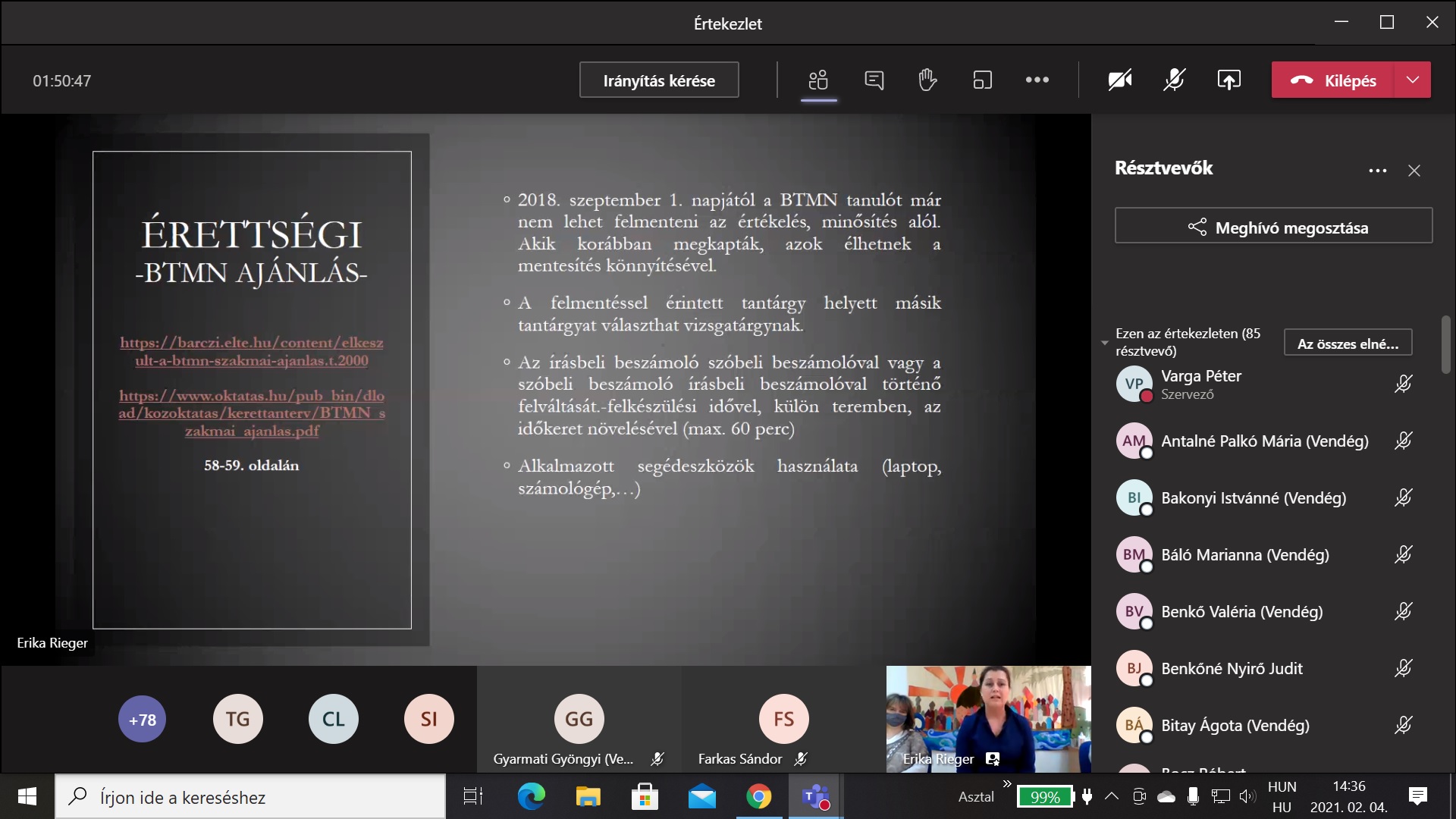This screenshot has height=819, width=1456.
Task: Click the participants list scrollbar
Action: [x=1445, y=345]
